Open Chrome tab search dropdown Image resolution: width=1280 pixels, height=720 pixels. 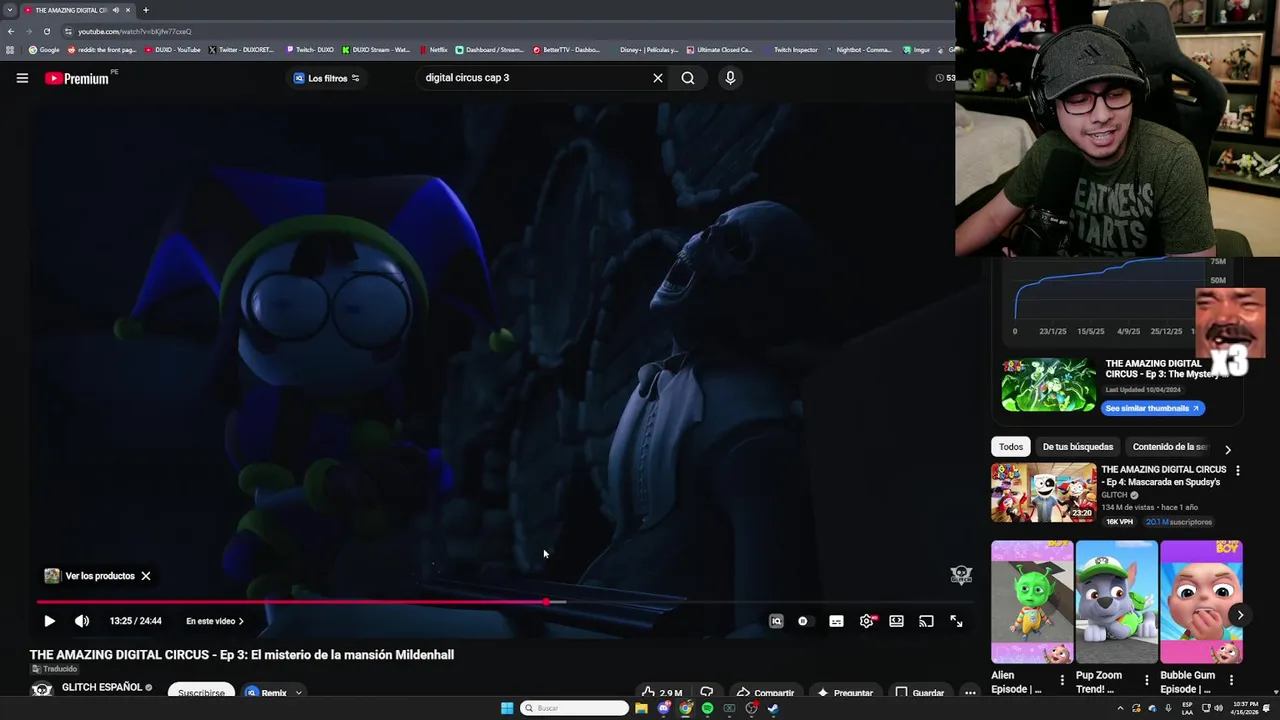10,10
